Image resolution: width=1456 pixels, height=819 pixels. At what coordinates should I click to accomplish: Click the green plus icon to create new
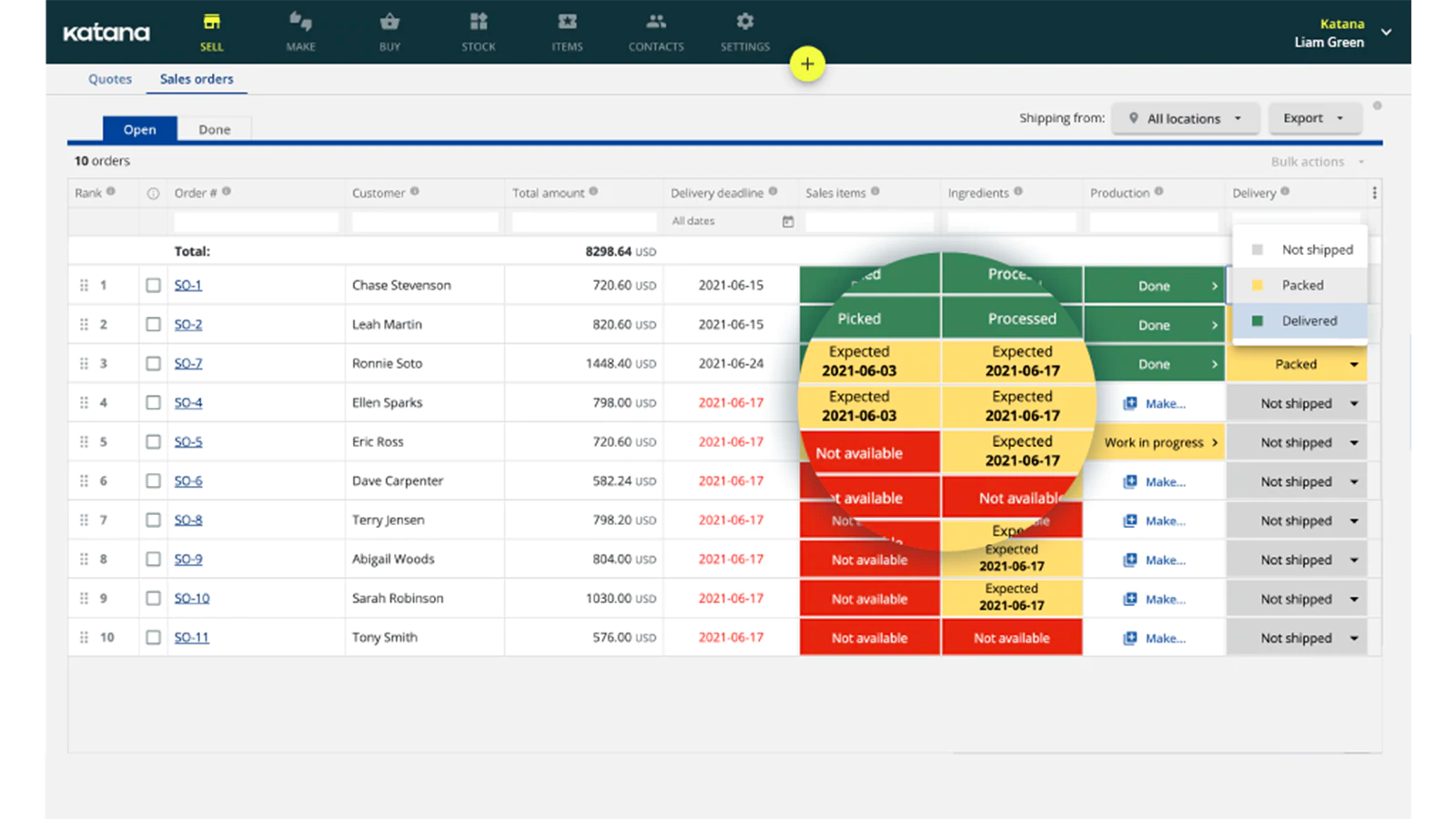(807, 64)
